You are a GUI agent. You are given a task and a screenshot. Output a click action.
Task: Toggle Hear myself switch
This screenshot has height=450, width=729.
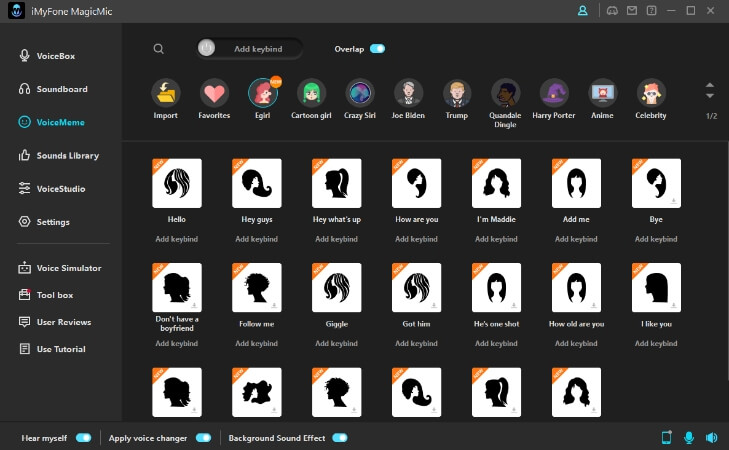[84, 438]
